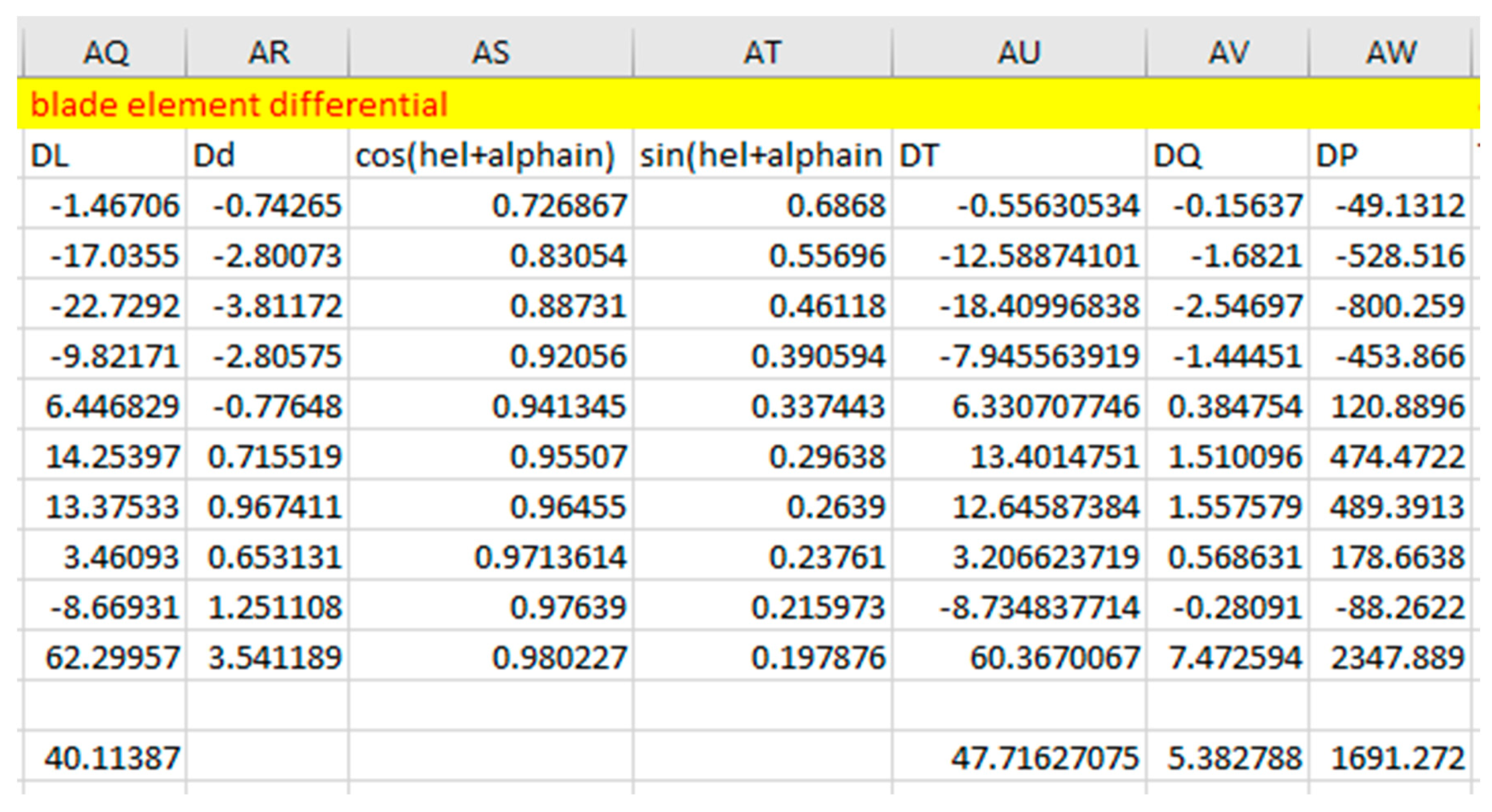Click column header AS
This screenshot has height=812, width=1492.
pyautogui.click(x=490, y=53)
